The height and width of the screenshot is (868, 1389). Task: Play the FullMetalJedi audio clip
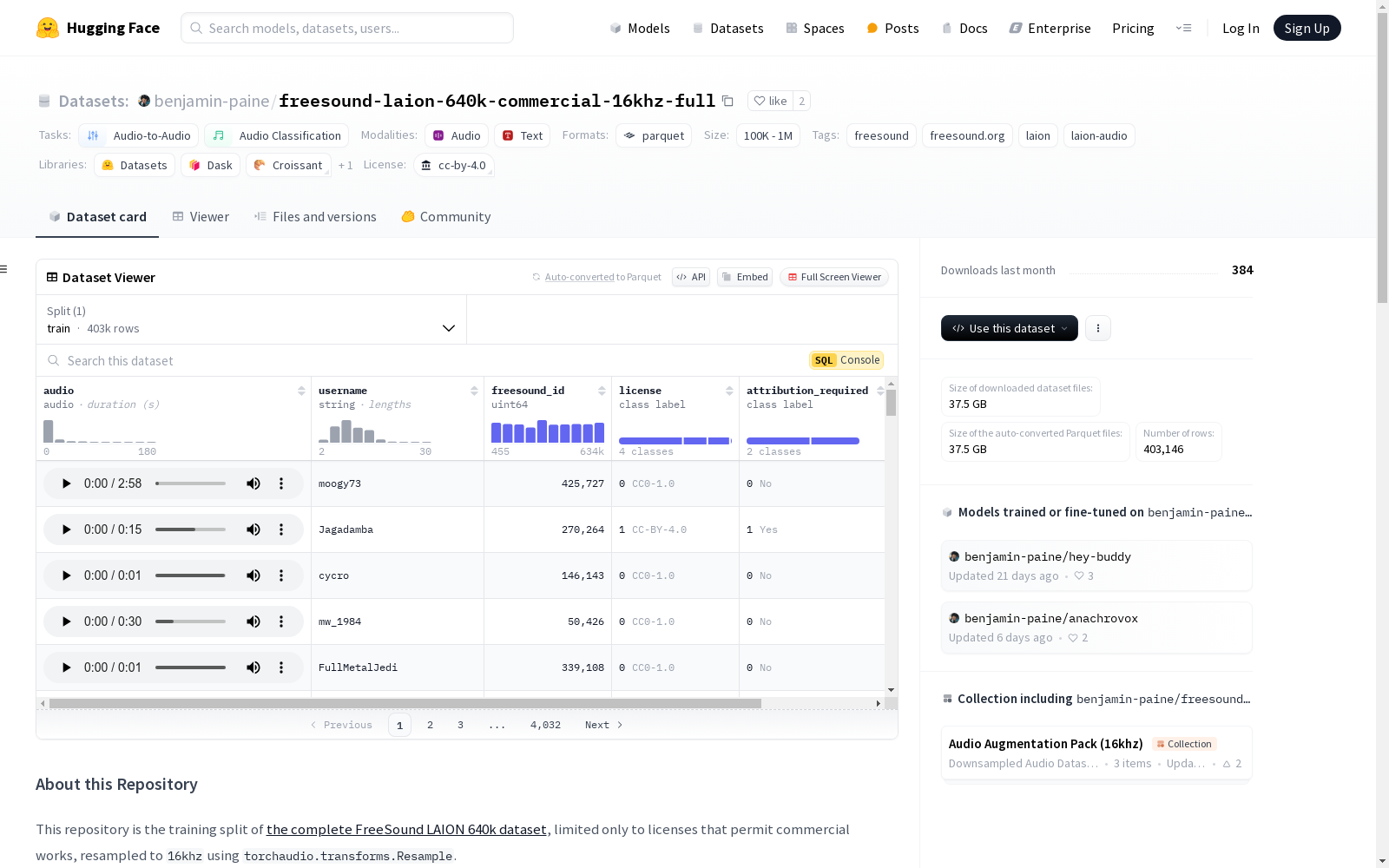pyautogui.click(x=66, y=667)
